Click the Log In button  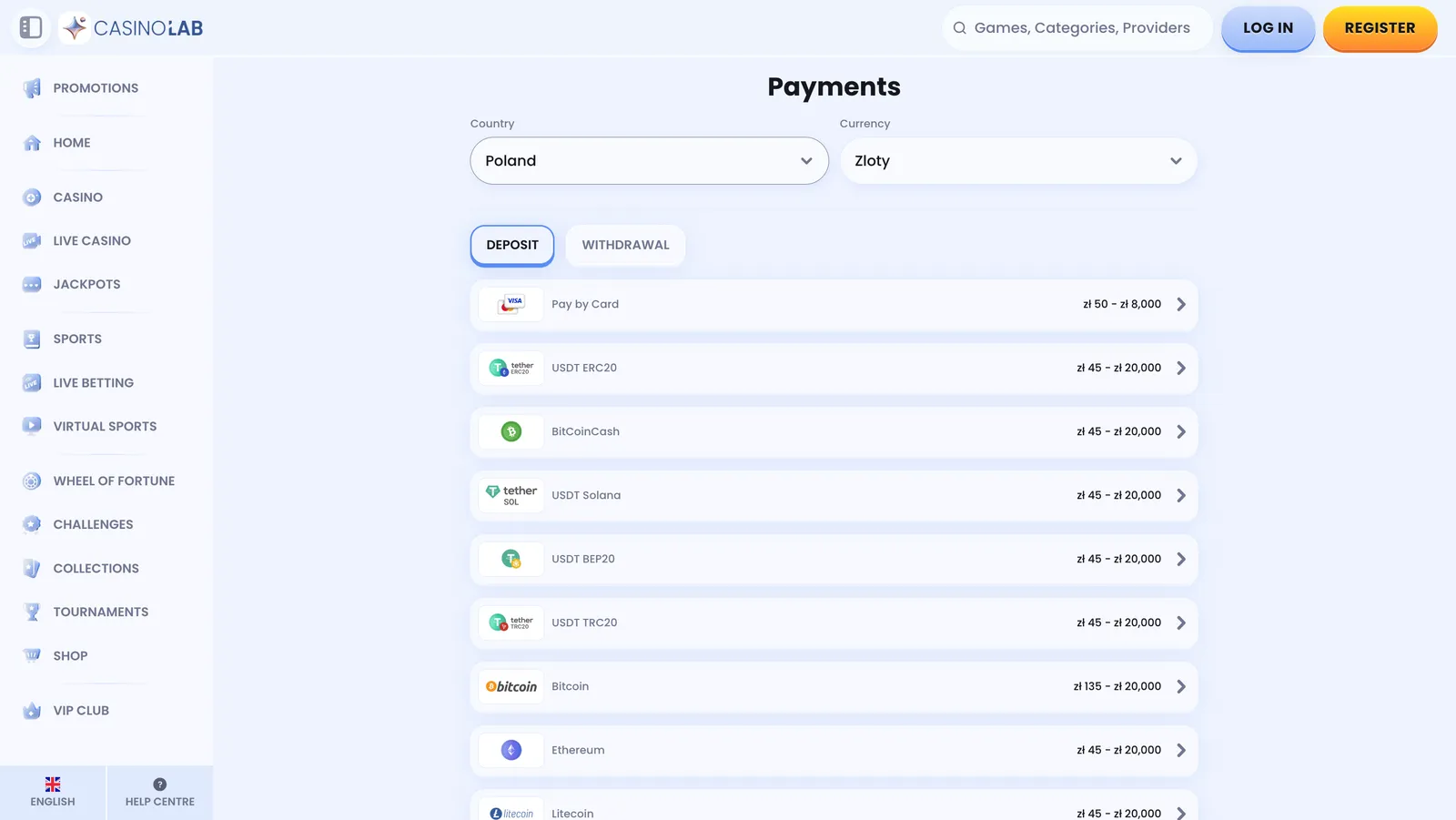(x=1268, y=28)
